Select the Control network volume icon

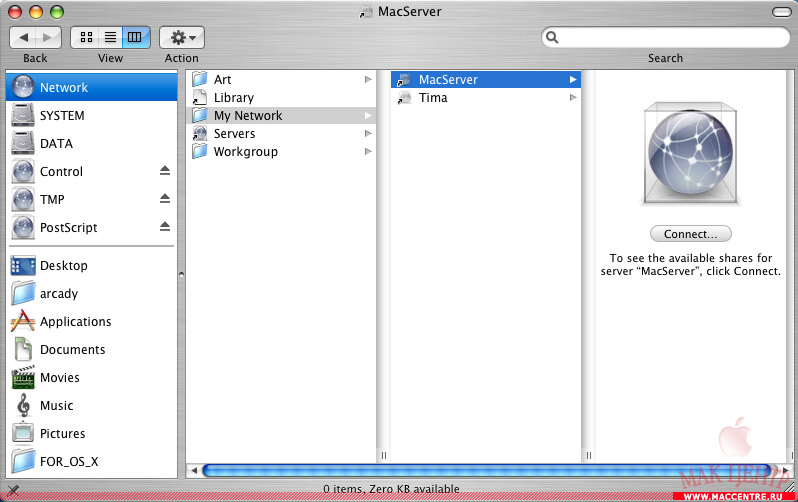[23, 171]
